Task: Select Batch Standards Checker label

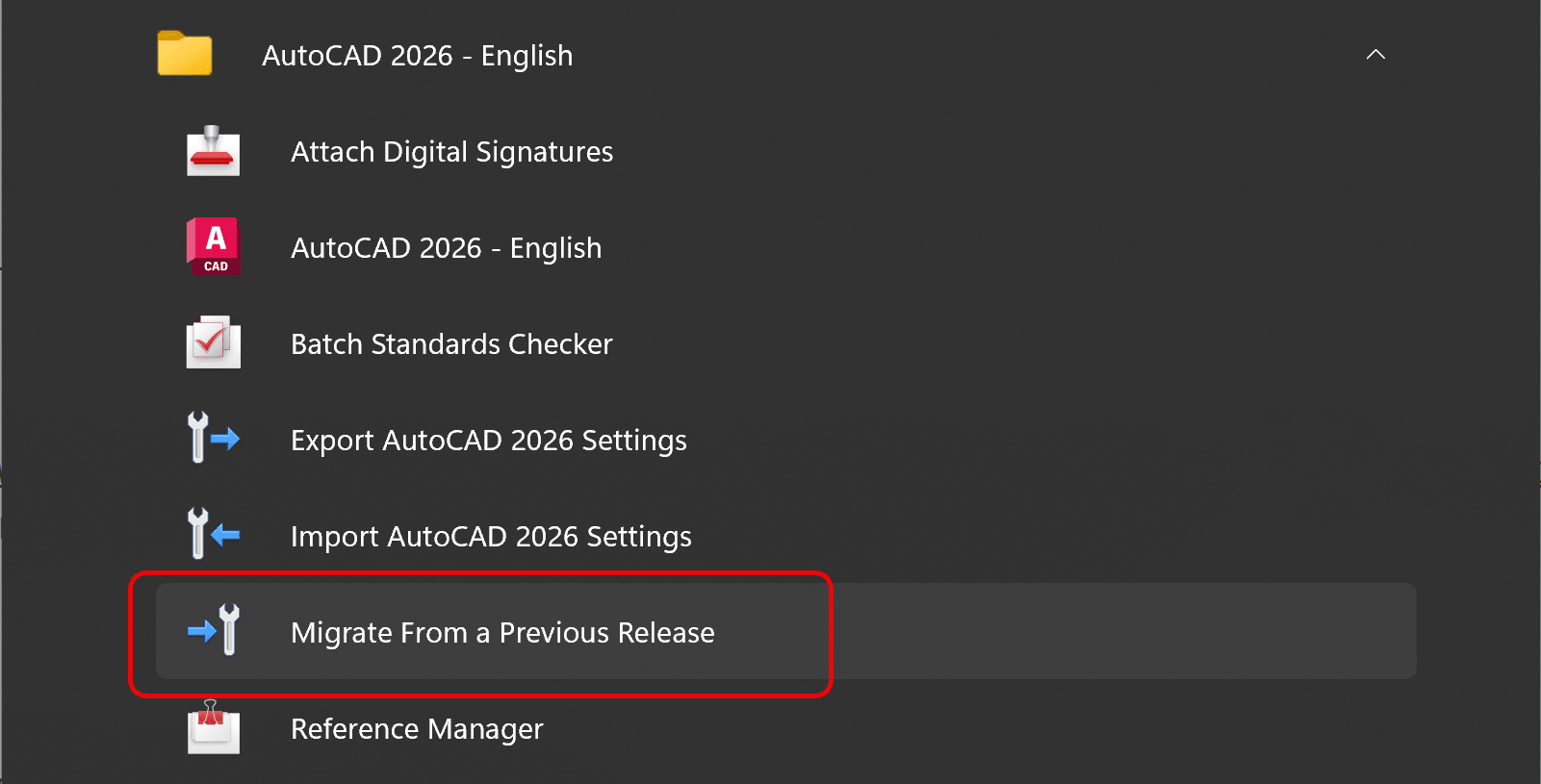Action: (x=451, y=344)
